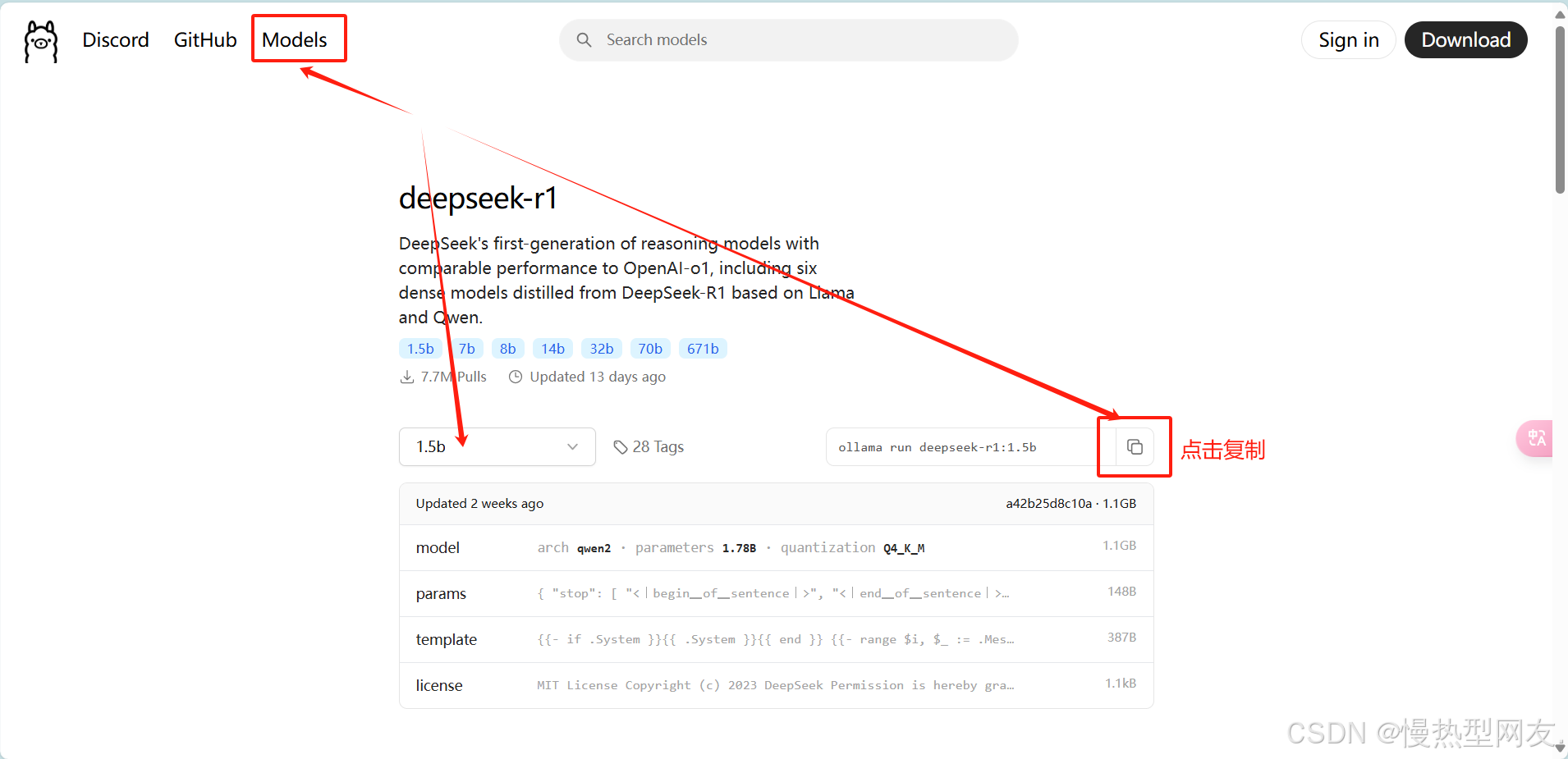Click the a42b25d8c10a hash text
1568x759 pixels.
click(1048, 503)
